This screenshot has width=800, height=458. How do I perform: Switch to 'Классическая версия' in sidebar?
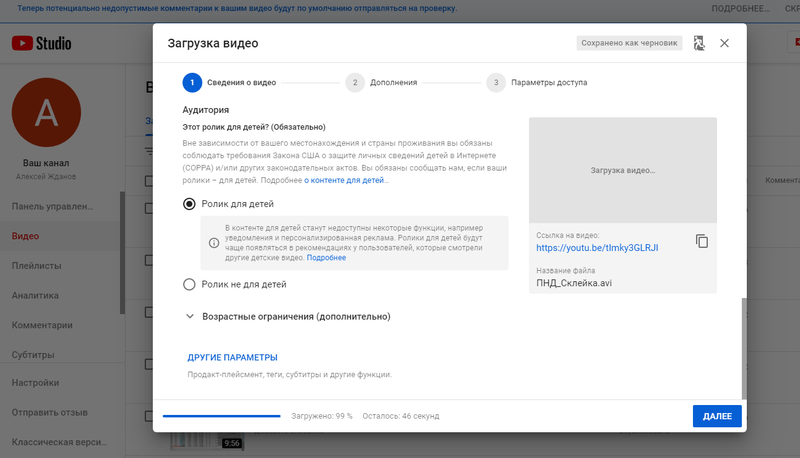coord(59,442)
